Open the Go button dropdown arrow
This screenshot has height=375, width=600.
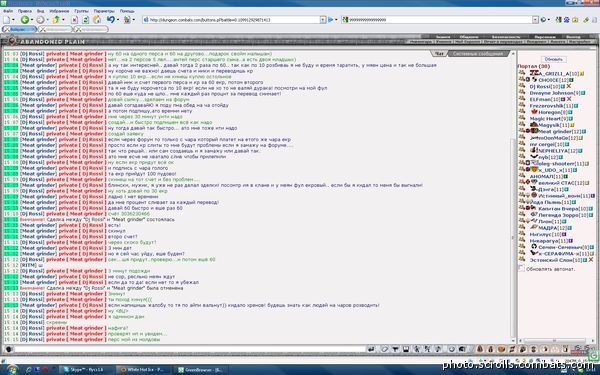click(336, 20)
